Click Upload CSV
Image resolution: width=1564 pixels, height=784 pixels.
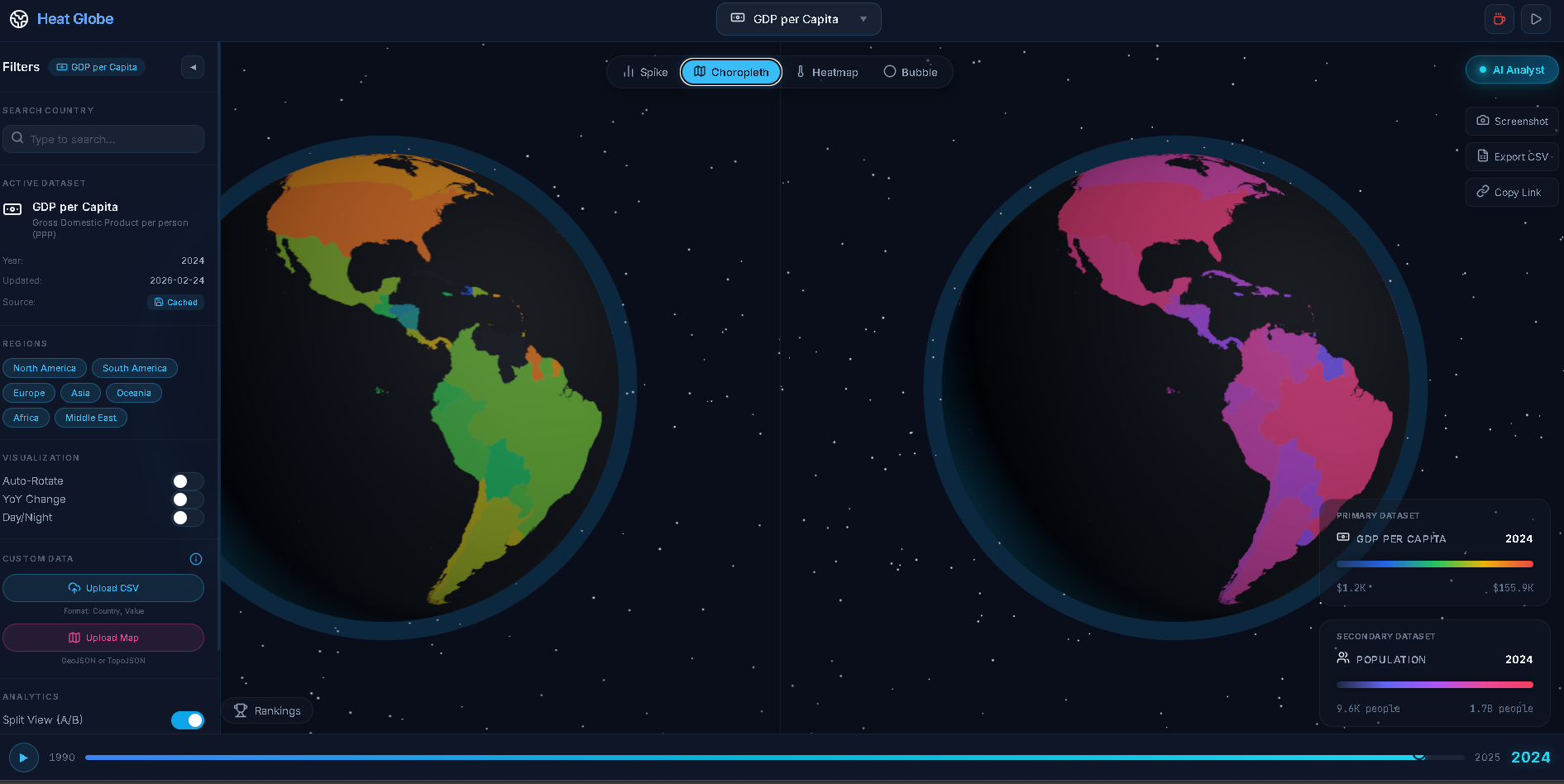coord(103,587)
